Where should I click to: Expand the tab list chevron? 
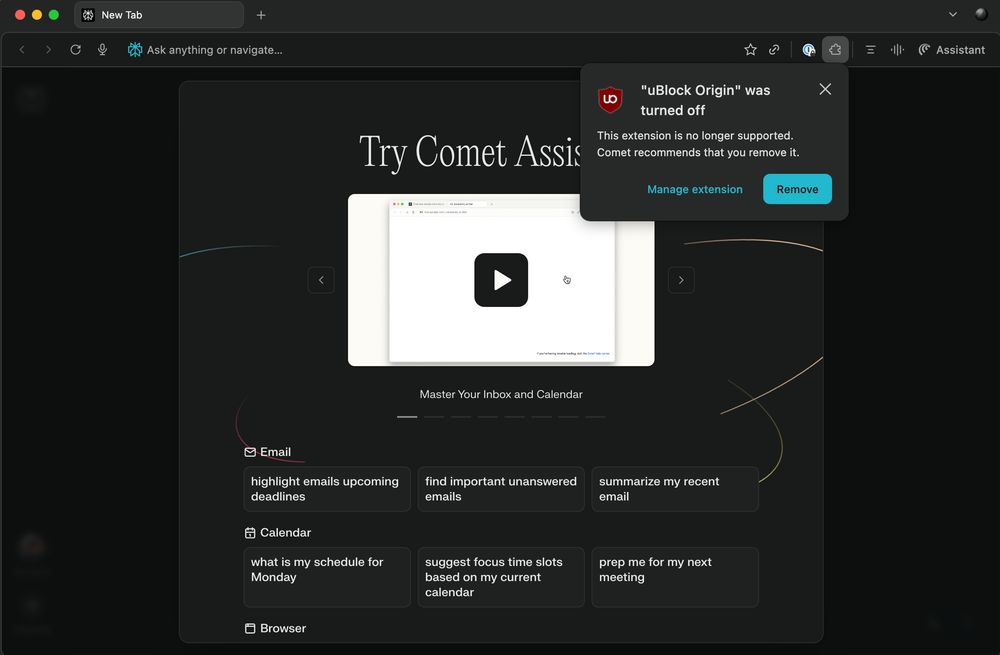(x=952, y=14)
